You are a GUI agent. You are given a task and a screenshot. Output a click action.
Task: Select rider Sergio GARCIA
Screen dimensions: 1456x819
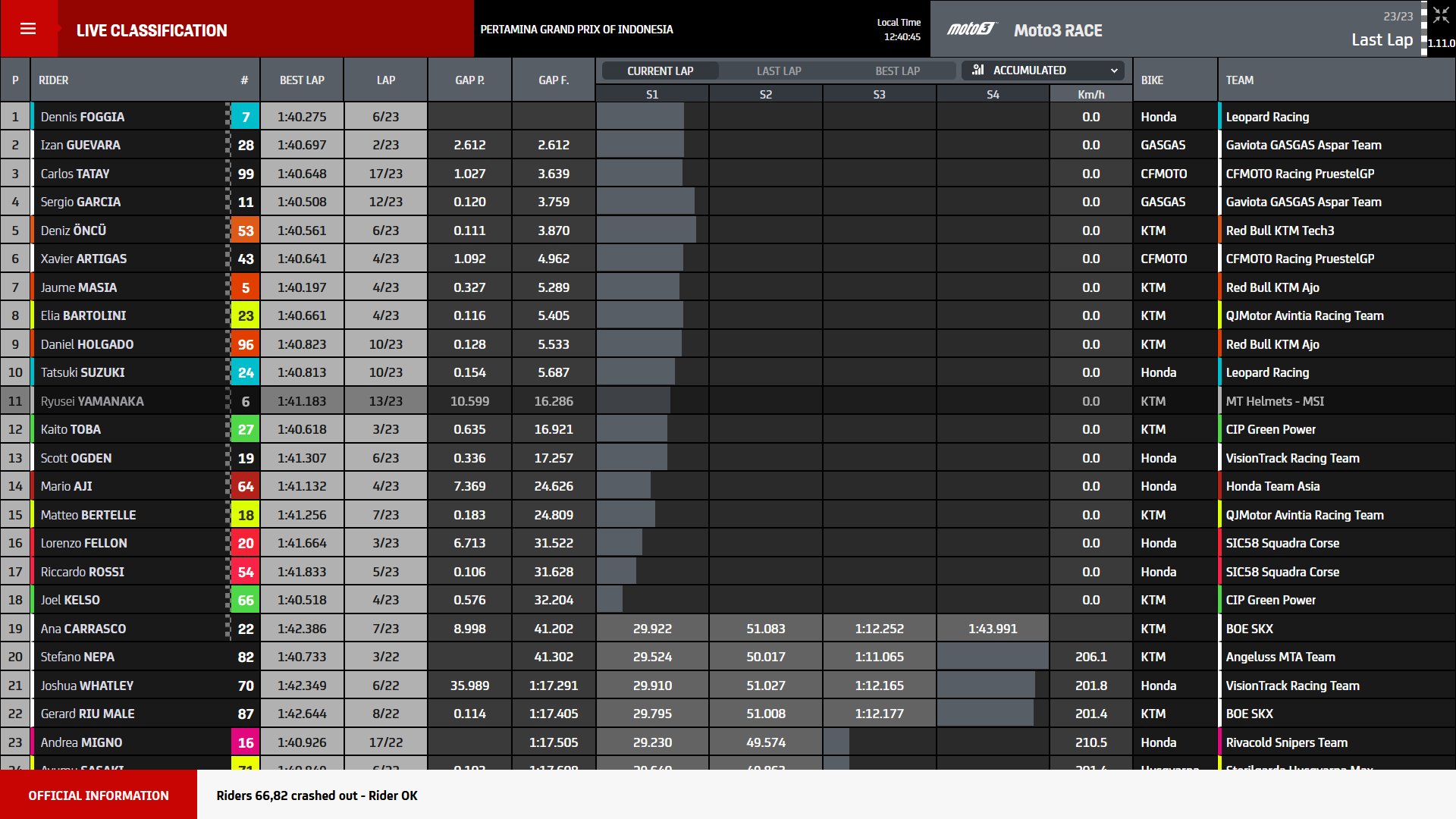point(80,202)
